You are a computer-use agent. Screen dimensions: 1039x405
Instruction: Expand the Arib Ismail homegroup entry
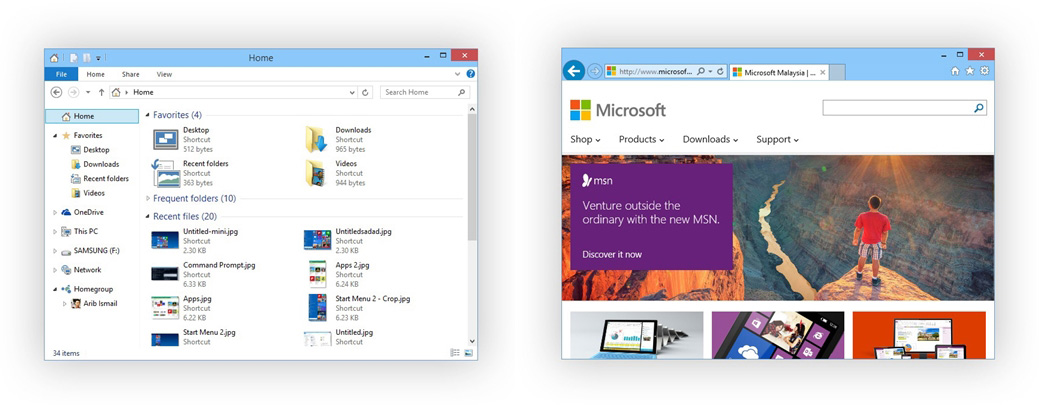[65, 304]
